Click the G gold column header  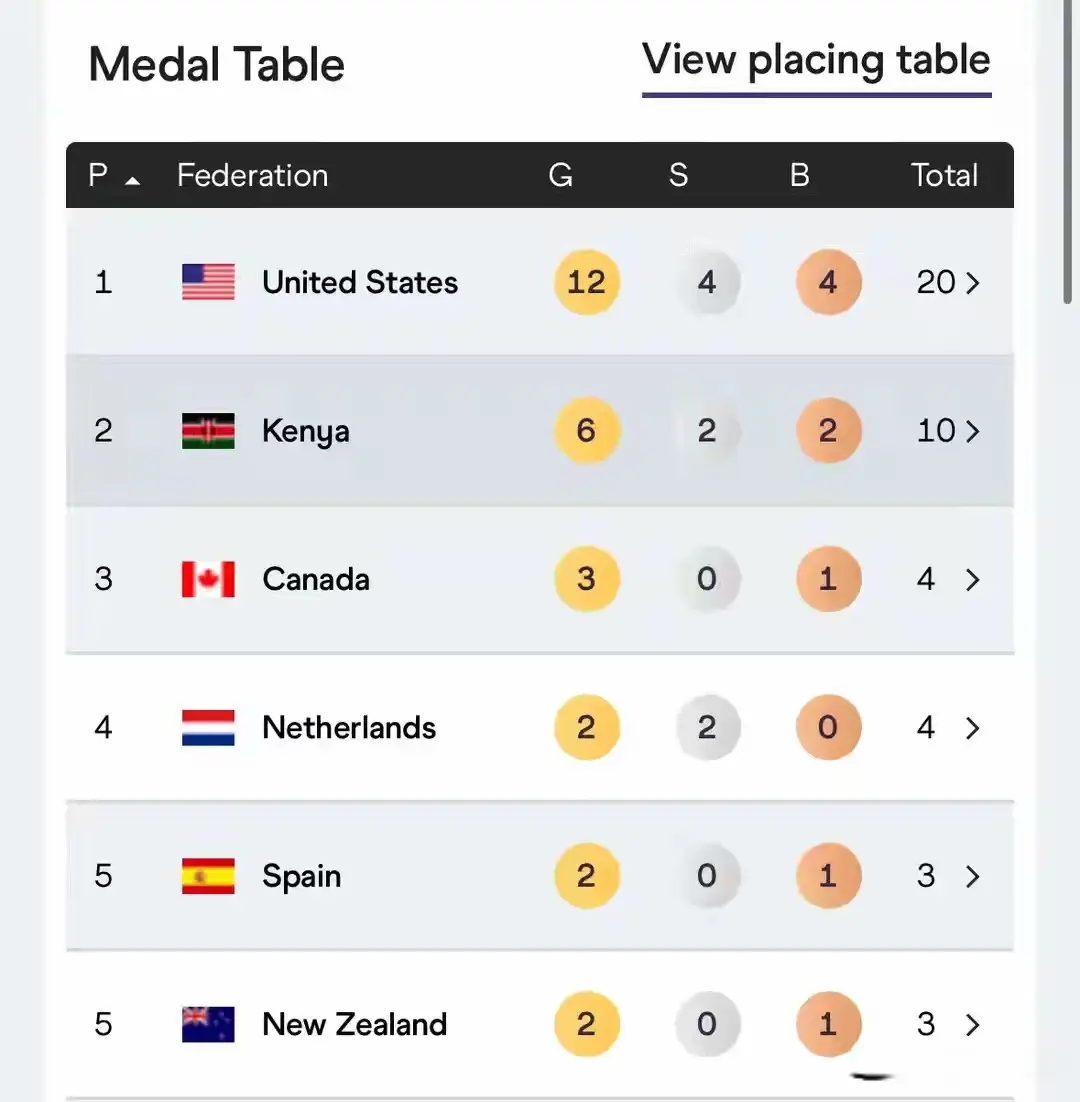[x=561, y=175]
